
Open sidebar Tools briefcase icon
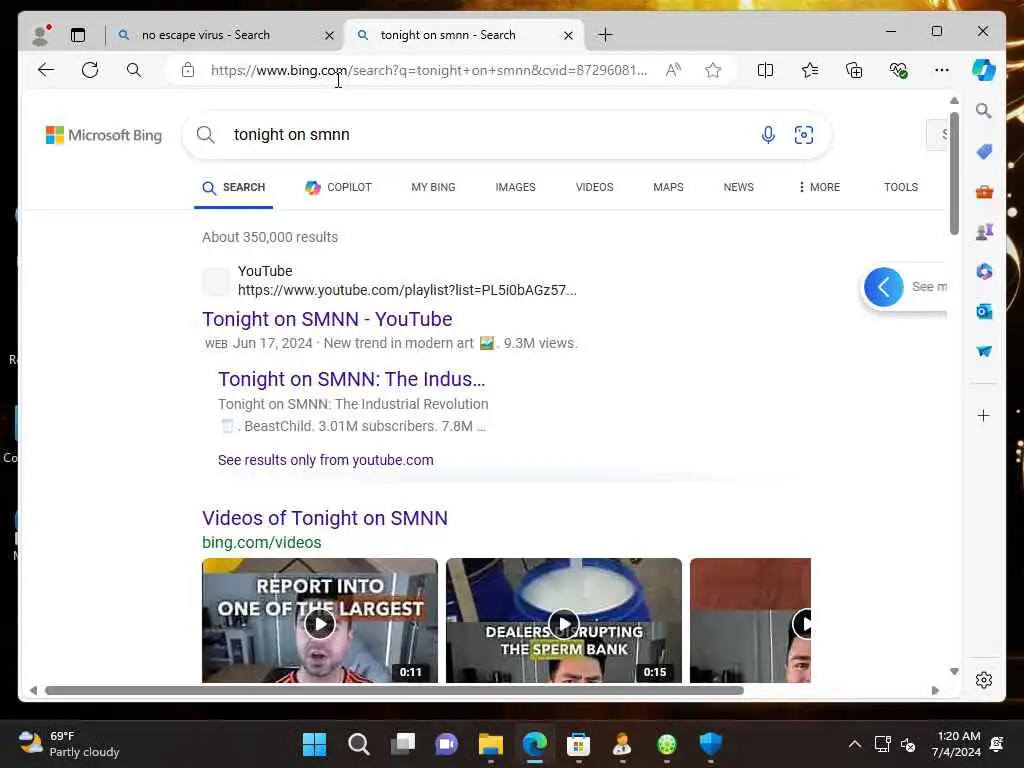[984, 191]
